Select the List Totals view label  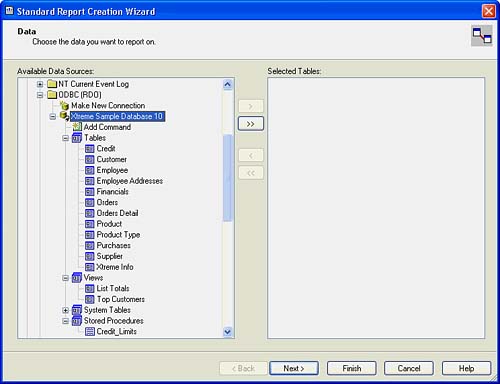click(113, 289)
